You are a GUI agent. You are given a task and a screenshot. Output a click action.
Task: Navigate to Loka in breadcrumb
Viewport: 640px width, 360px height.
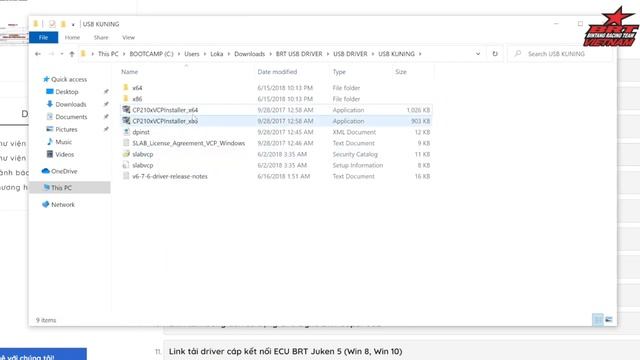217,54
